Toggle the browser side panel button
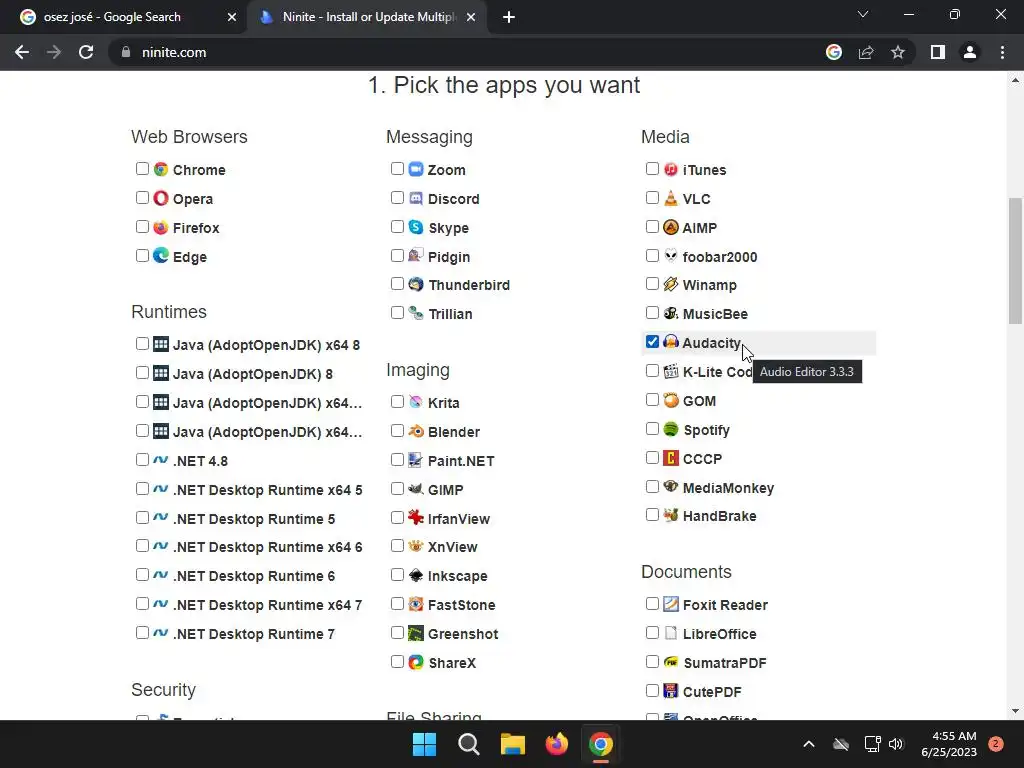The height and width of the screenshot is (768, 1024). 938,52
